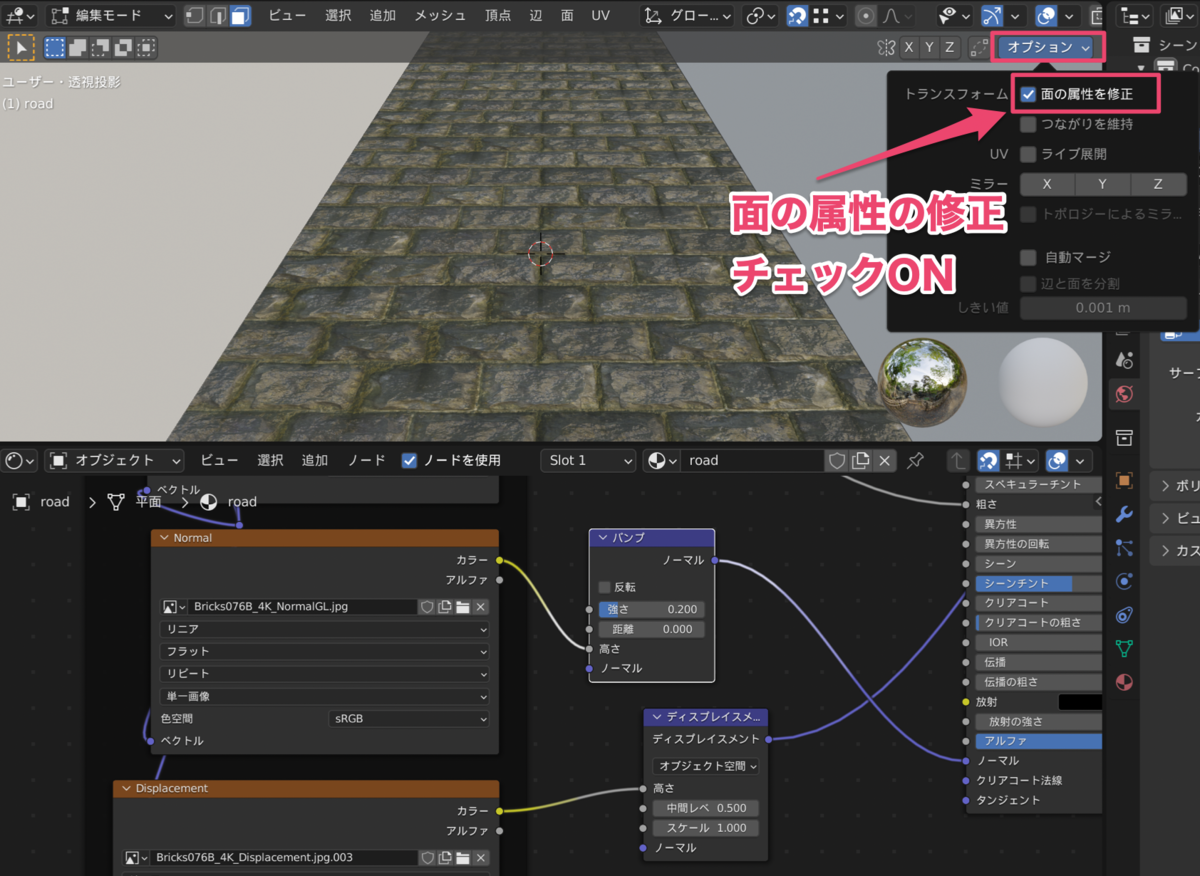Select the Tweak tool in the viewport toolbar
The height and width of the screenshot is (876, 1200).
(20, 46)
